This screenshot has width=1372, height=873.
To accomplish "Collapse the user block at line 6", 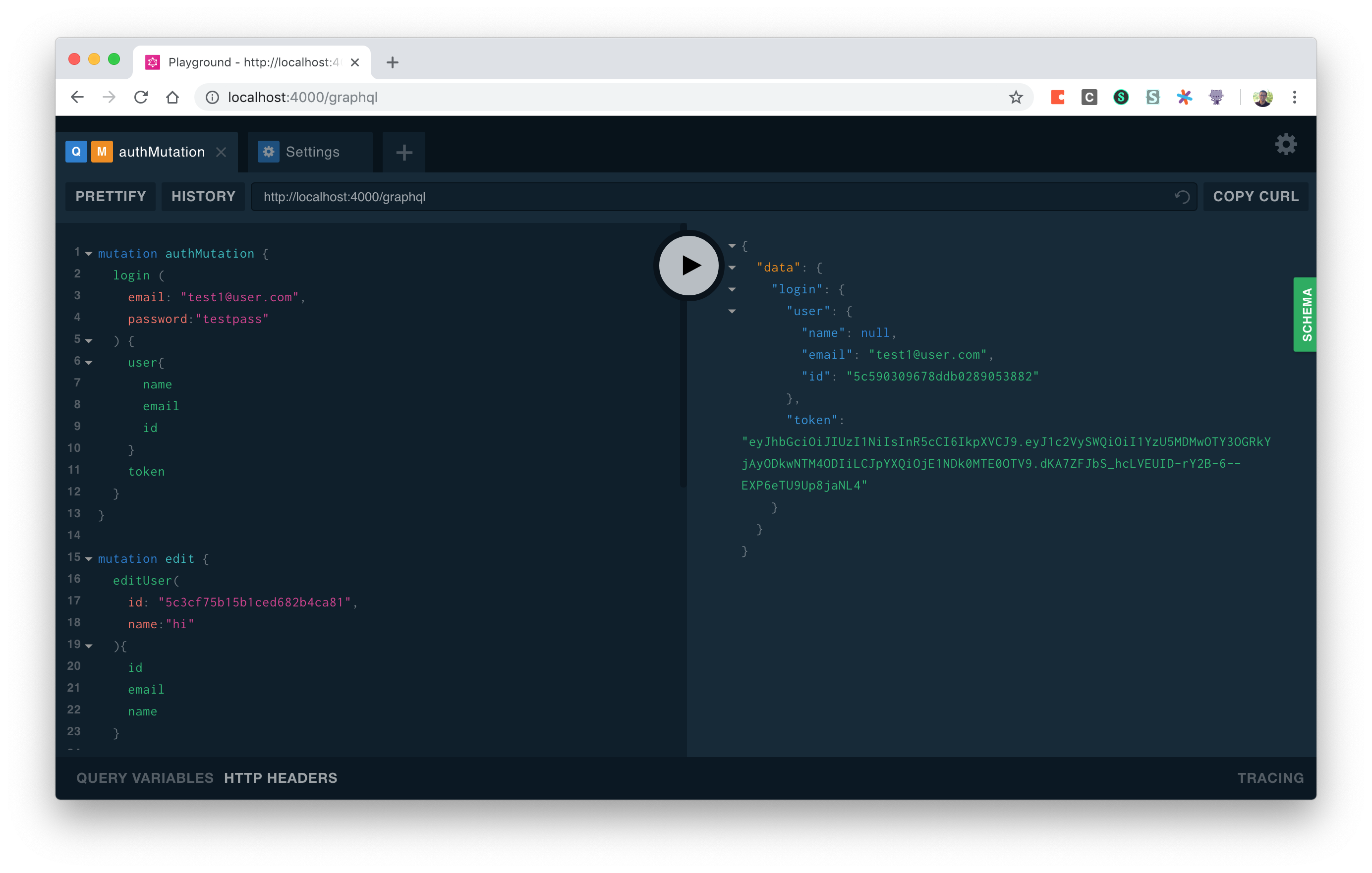I will click(89, 362).
